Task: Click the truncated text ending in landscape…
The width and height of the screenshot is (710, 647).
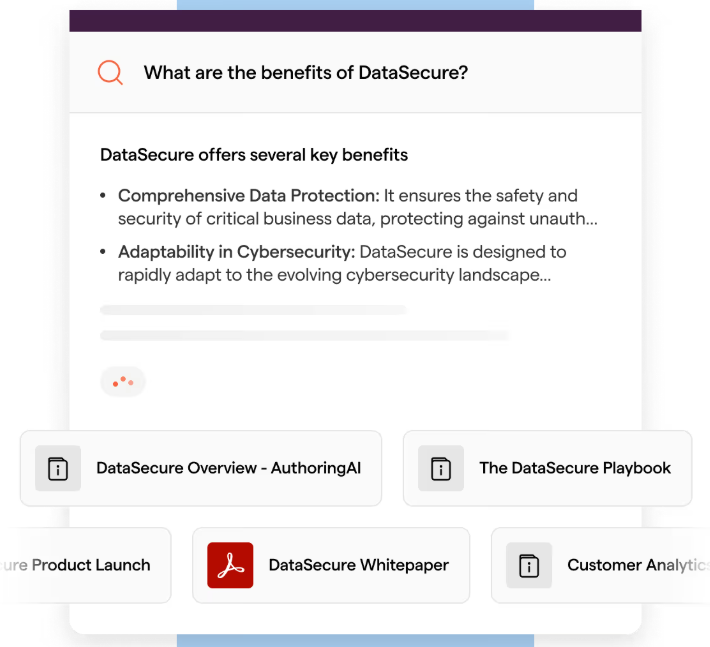Action: [335, 275]
